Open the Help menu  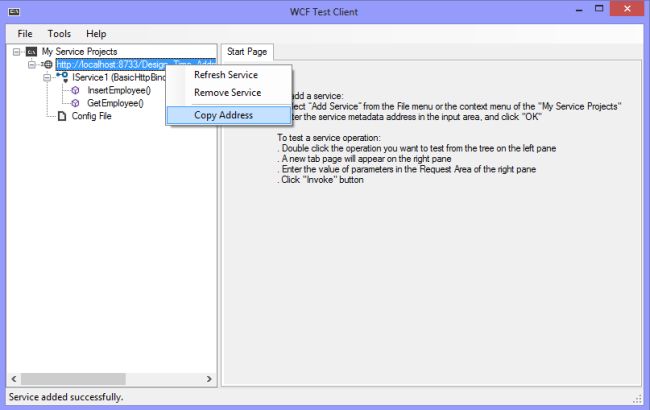(96, 34)
